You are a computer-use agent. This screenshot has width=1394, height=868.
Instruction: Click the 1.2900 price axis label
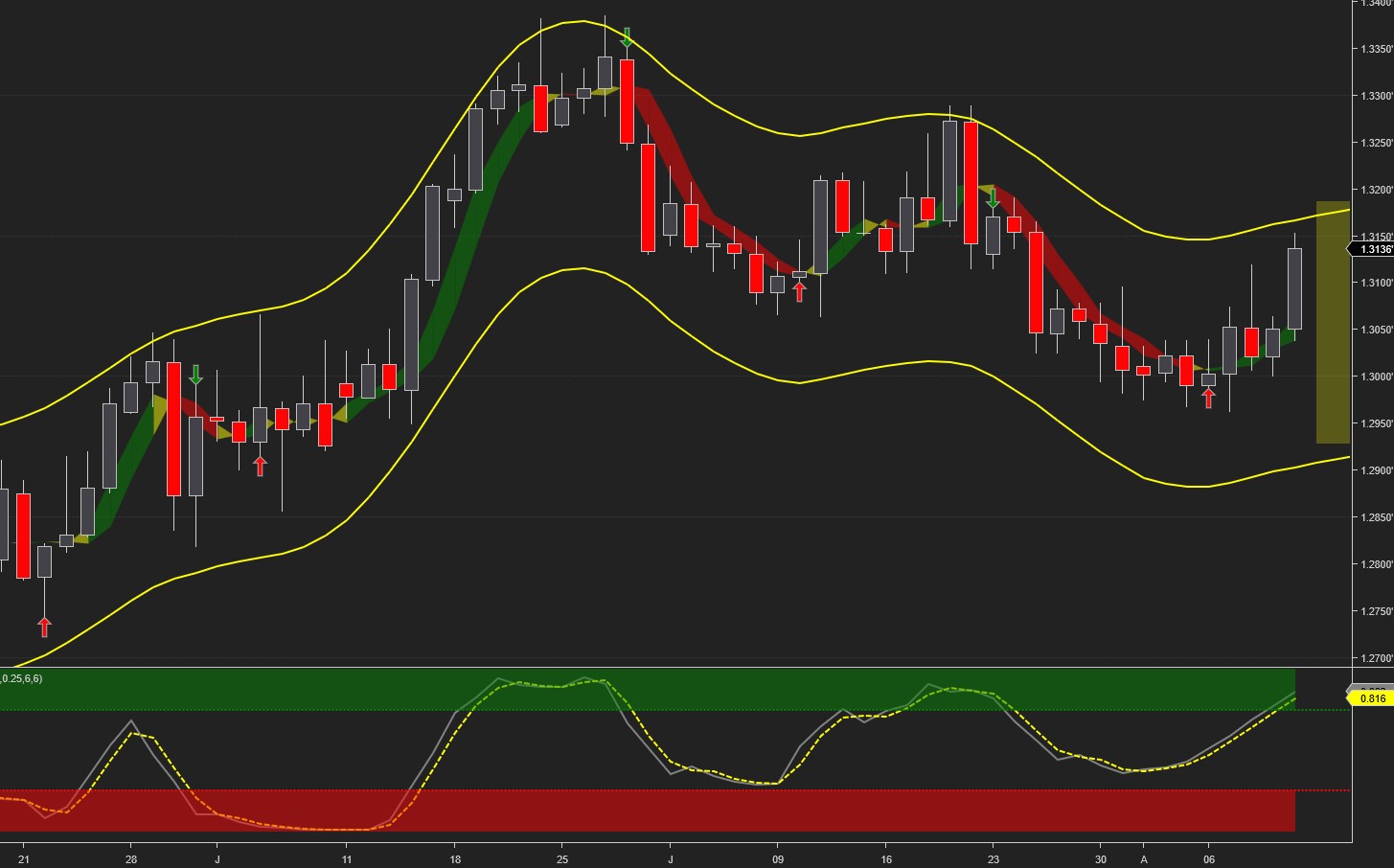click(1377, 470)
